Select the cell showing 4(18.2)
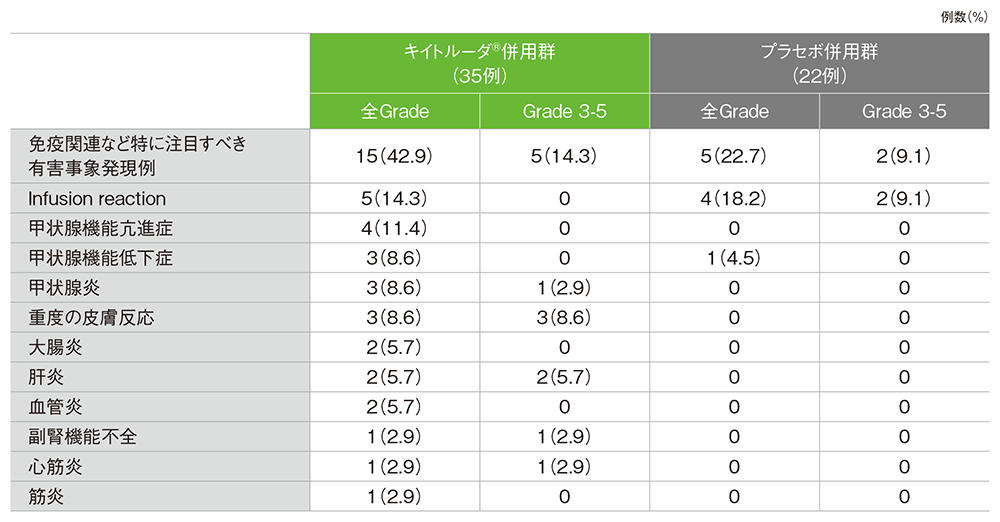1000x522 pixels. click(x=734, y=199)
